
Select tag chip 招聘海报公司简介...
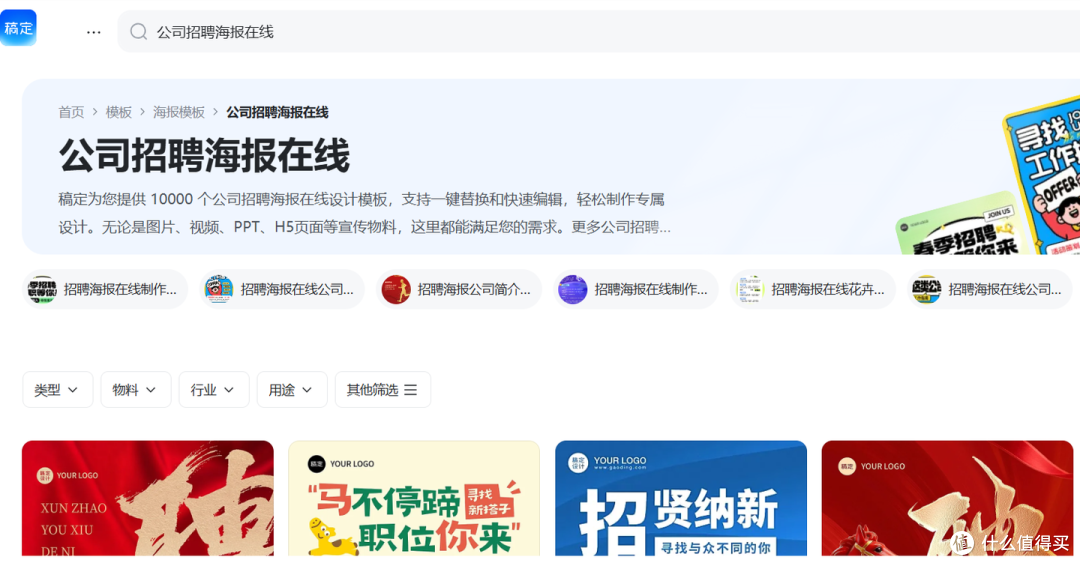tap(459, 289)
